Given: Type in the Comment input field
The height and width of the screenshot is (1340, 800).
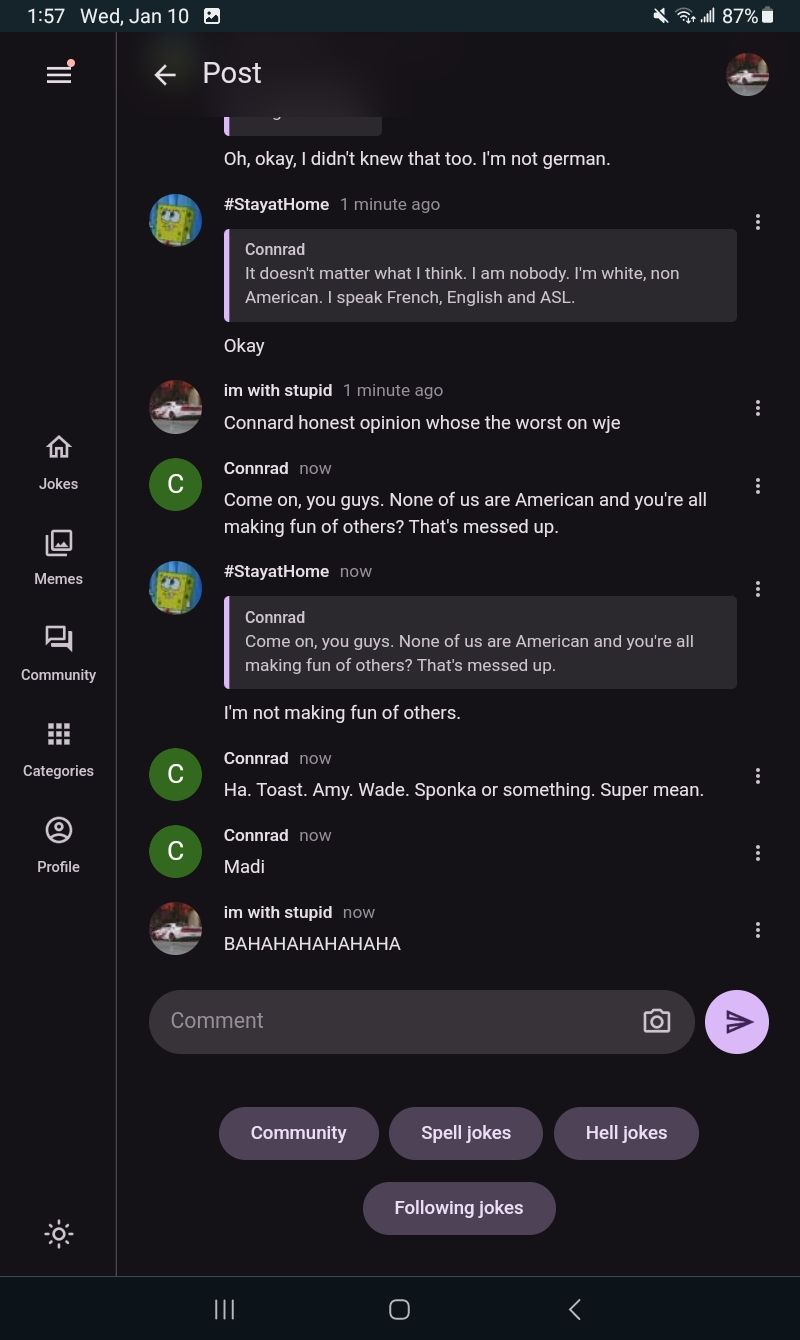Looking at the screenshot, I should (x=400, y=1021).
